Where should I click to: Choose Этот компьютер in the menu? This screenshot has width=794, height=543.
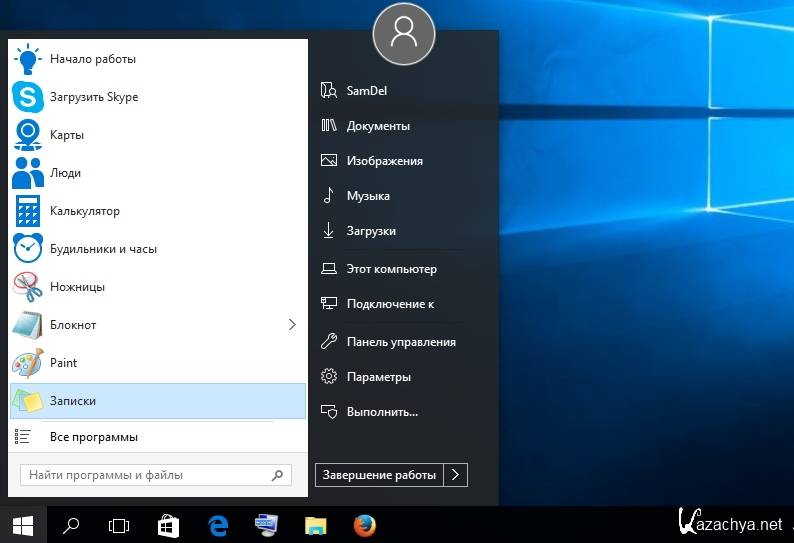click(x=391, y=269)
